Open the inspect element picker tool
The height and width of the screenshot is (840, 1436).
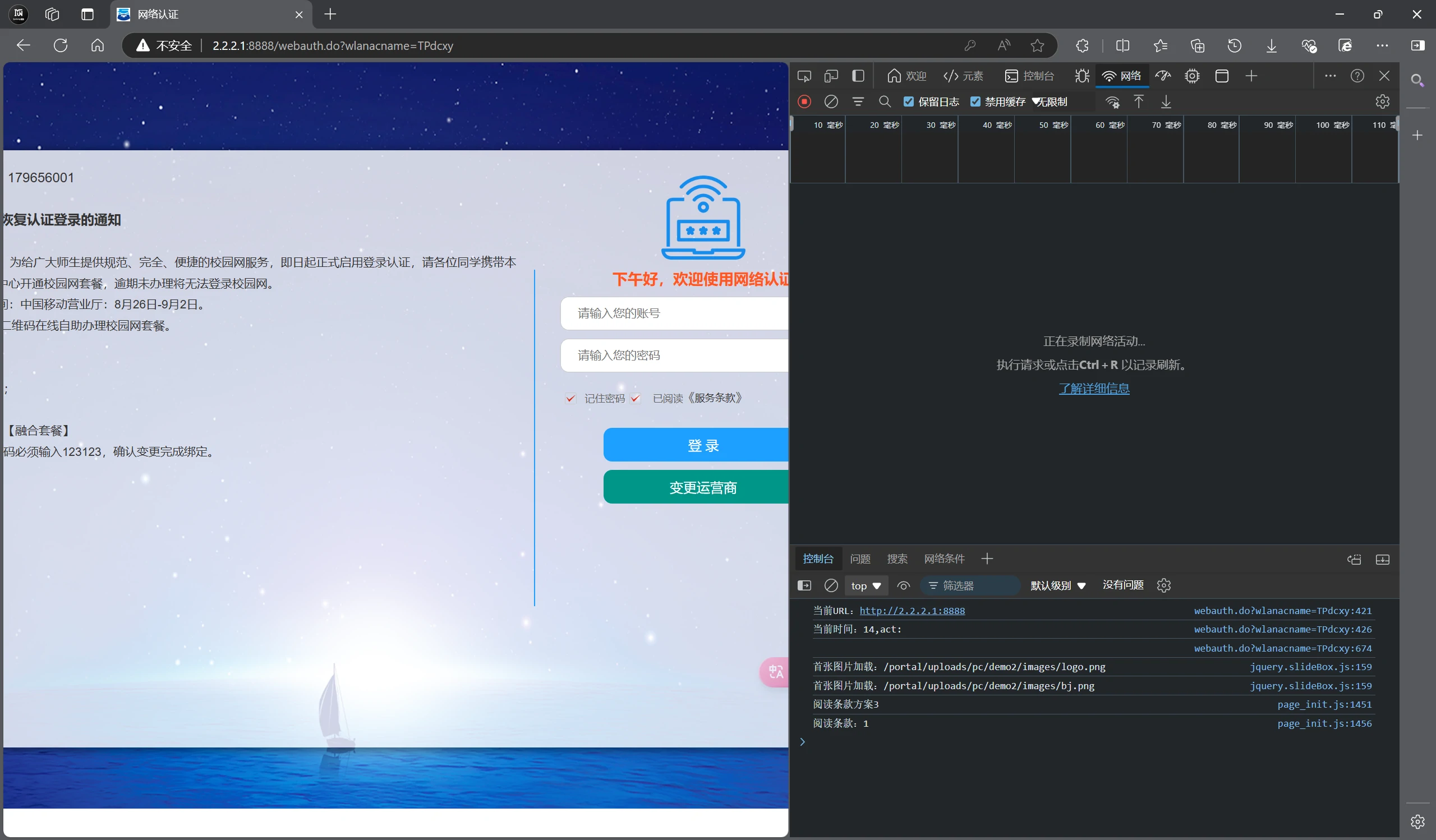tap(804, 76)
